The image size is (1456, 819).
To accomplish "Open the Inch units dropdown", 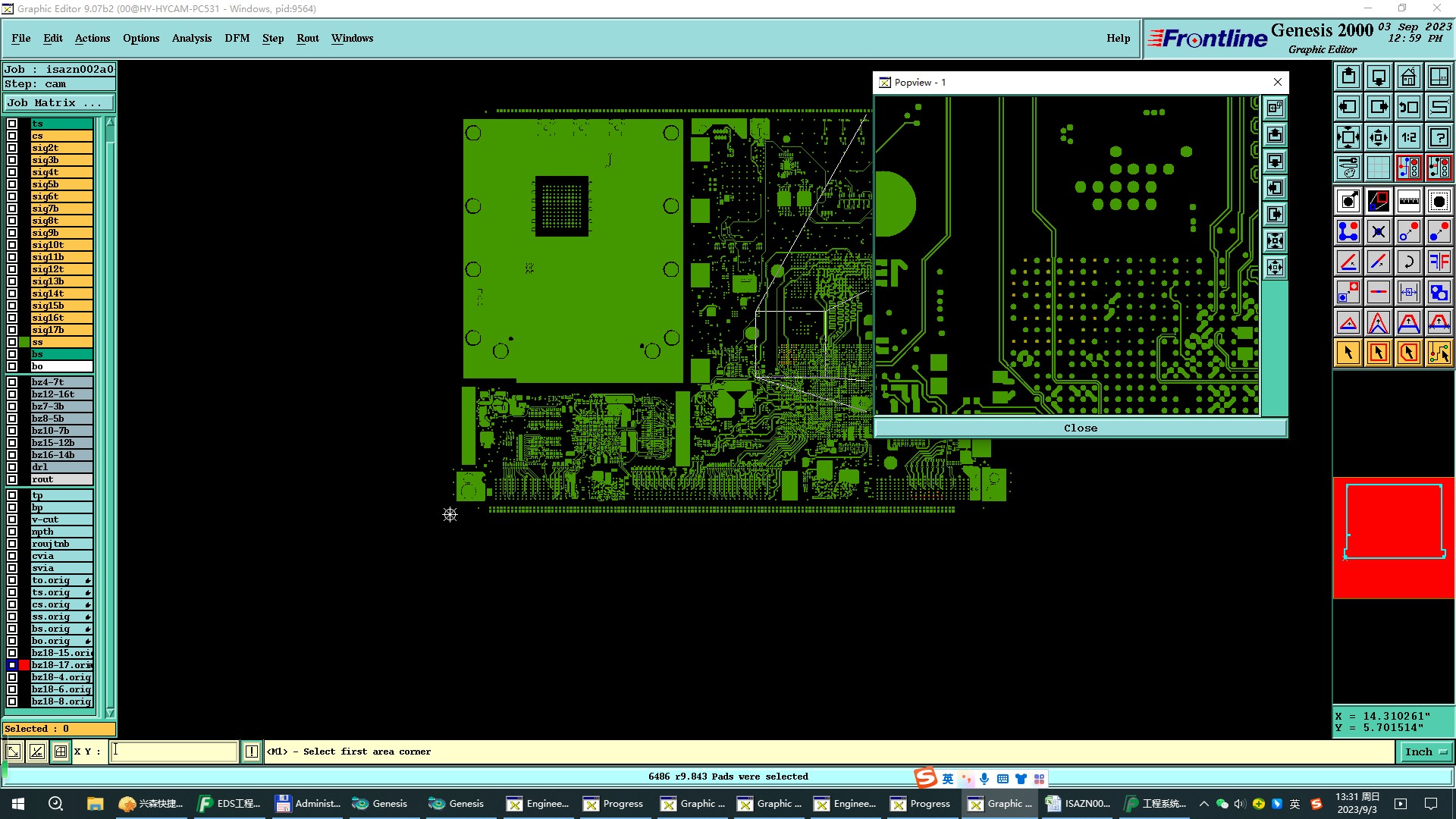I will 1426,752.
